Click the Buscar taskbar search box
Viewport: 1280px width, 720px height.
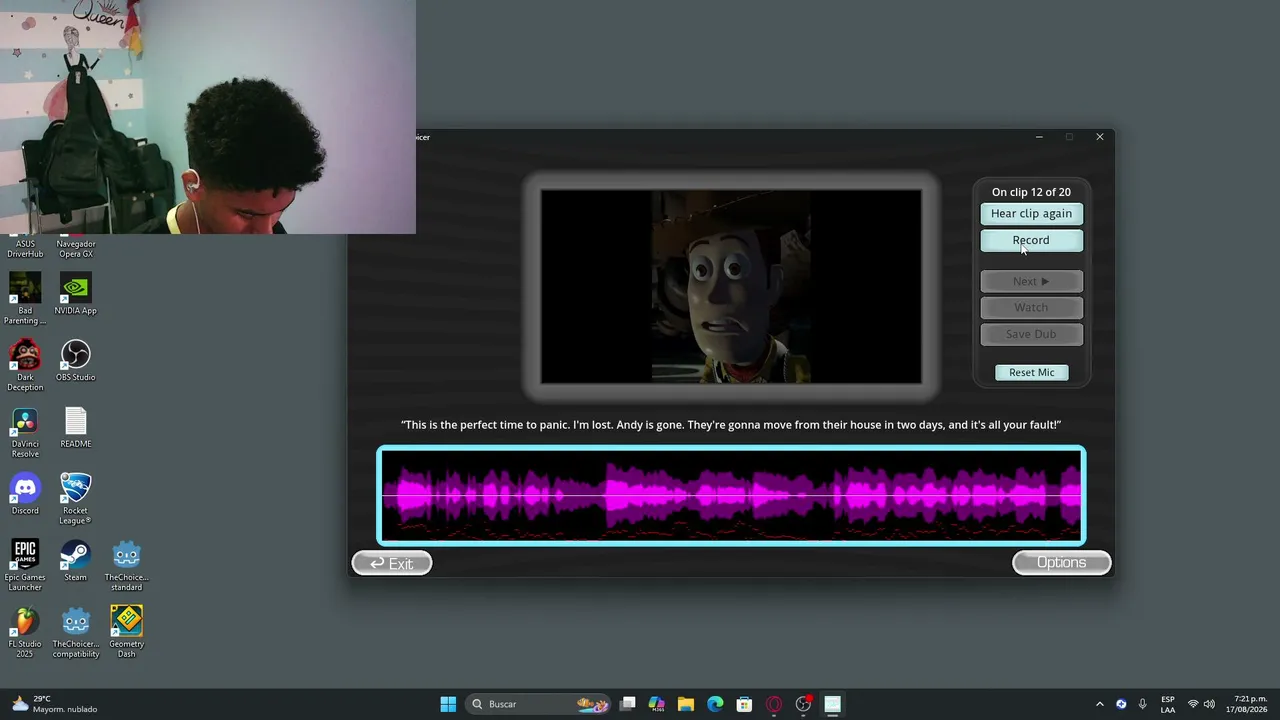coord(539,704)
